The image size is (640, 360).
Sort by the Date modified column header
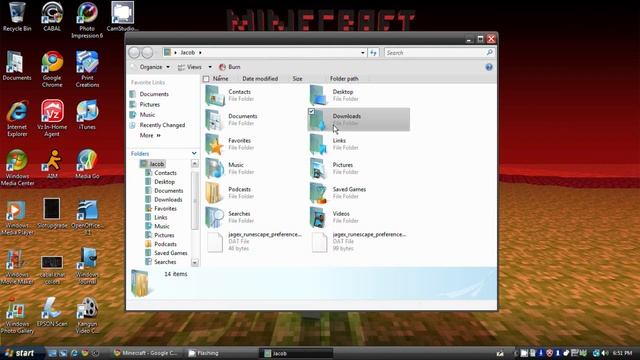tap(260, 79)
